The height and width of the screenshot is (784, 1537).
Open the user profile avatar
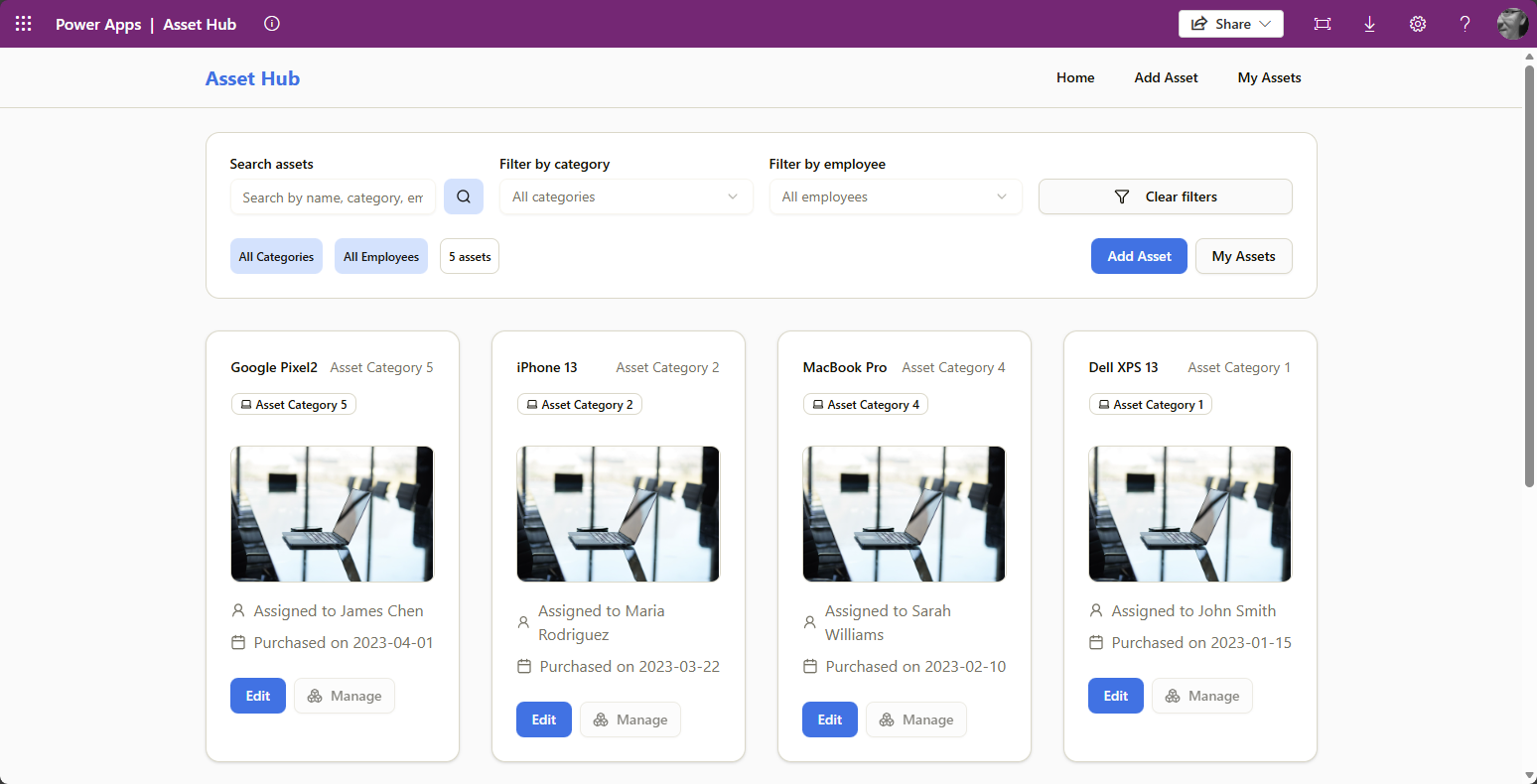[1511, 24]
